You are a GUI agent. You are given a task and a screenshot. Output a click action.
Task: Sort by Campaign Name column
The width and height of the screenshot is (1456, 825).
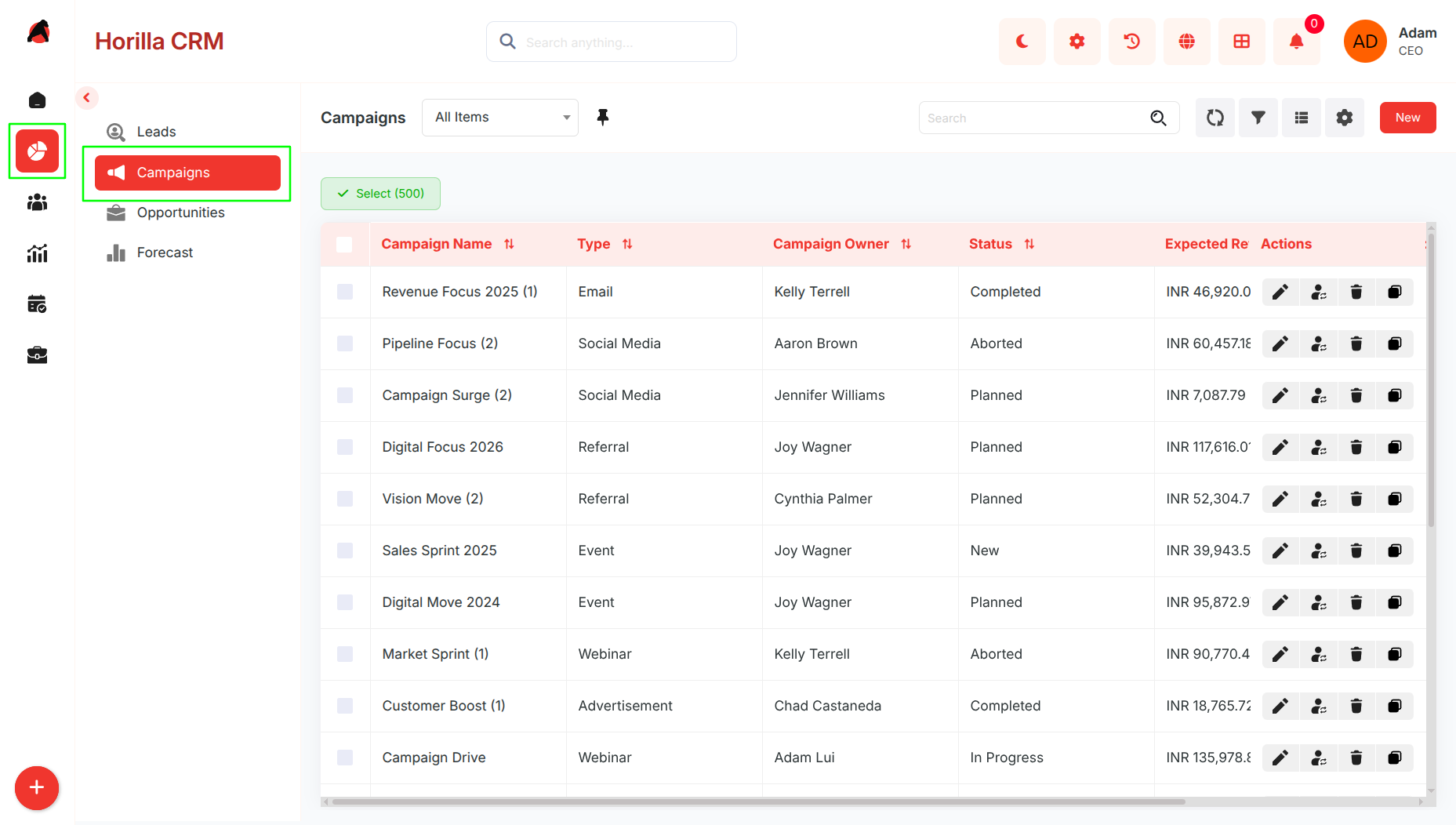click(x=509, y=245)
